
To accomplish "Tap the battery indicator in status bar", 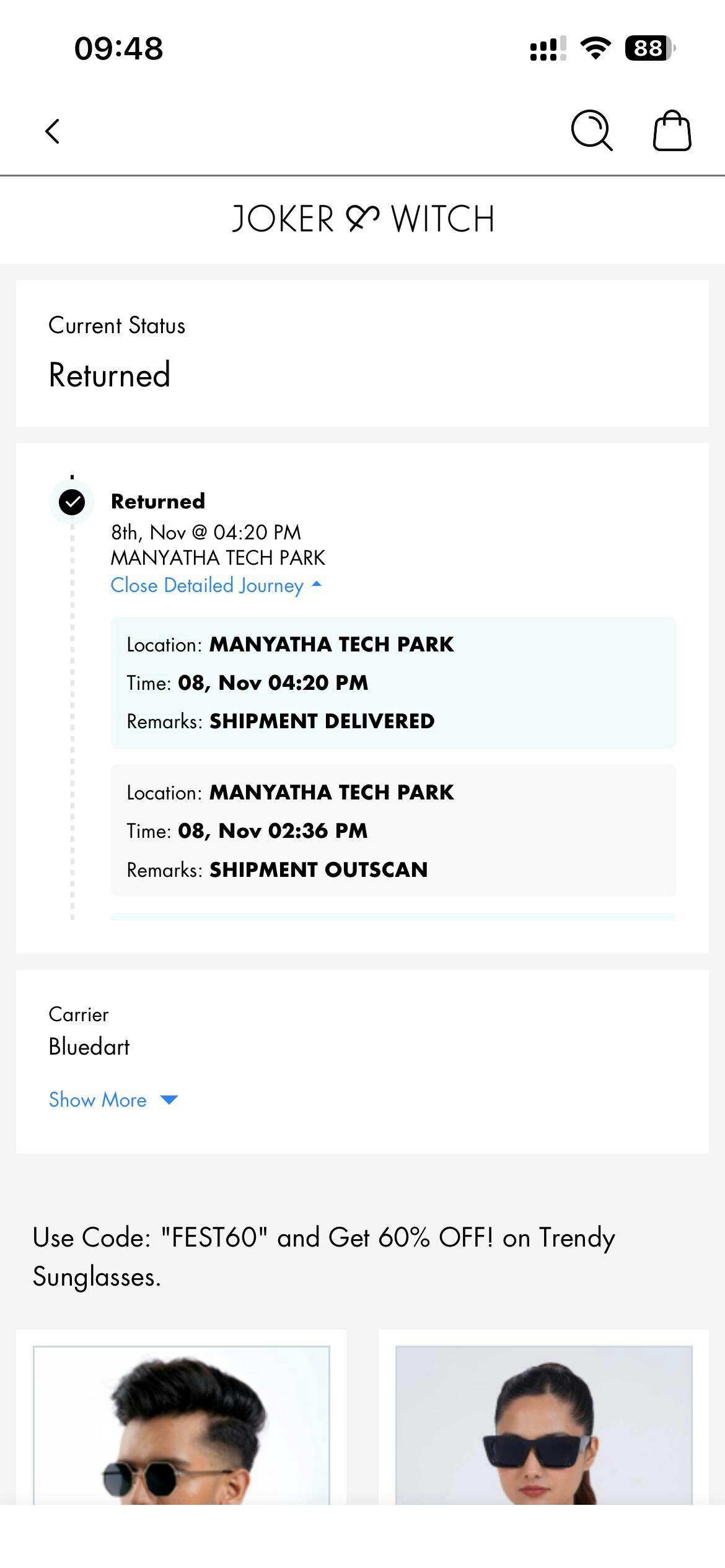I will 649,48.
